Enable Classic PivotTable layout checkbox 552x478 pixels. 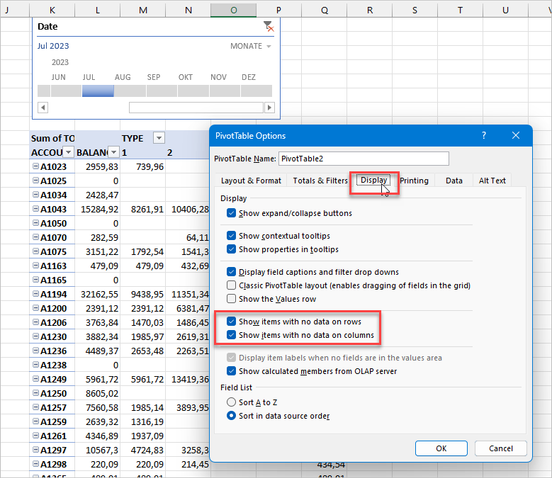click(231, 285)
